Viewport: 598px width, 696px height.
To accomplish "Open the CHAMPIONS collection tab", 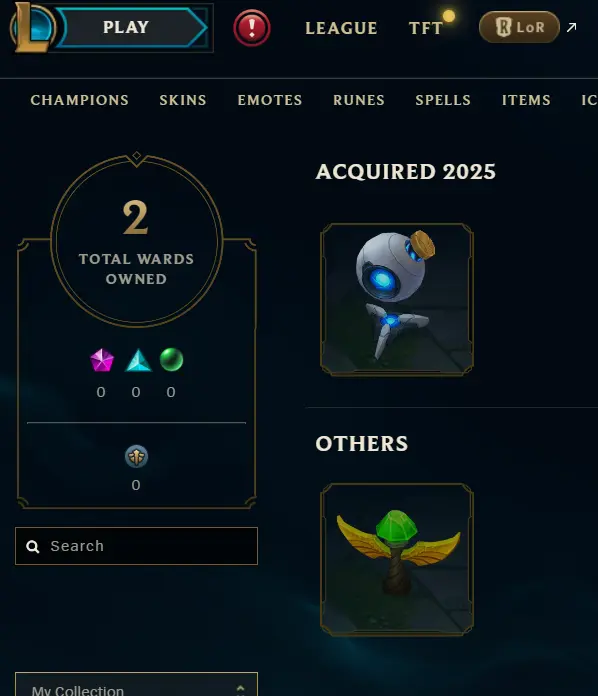I will pos(79,100).
